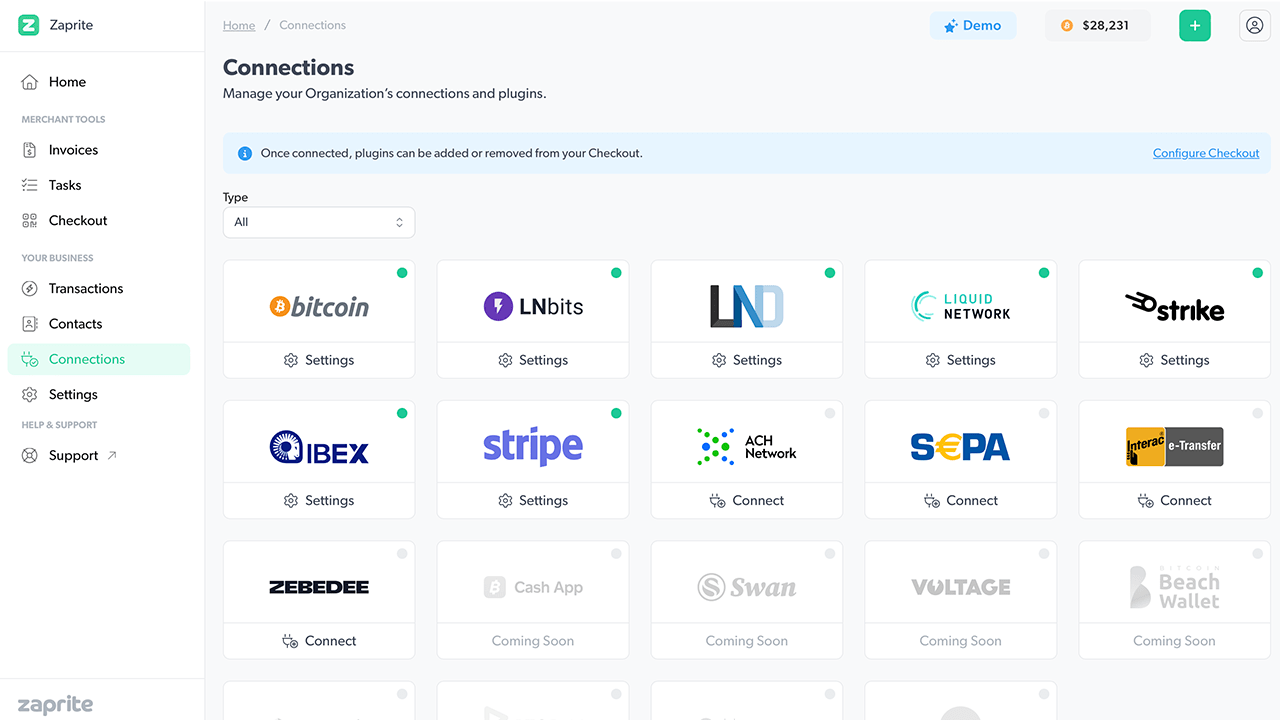Image resolution: width=1280 pixels, height=720 pixels.
Task: Click the green Bitcoin connection status dot
Action: tap(402, 271)
